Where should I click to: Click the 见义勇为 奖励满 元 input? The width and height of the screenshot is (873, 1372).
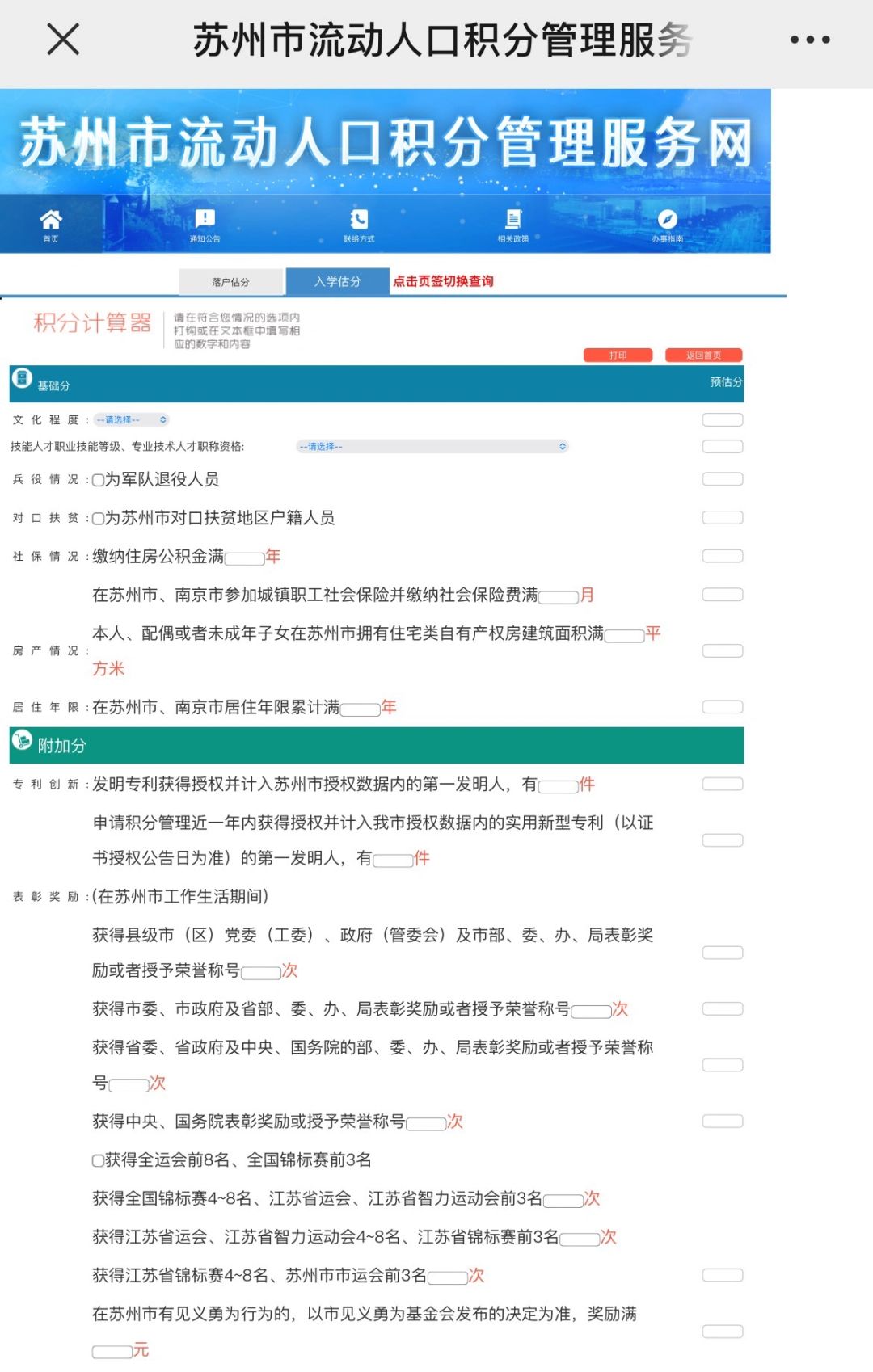coord(112,1352)
